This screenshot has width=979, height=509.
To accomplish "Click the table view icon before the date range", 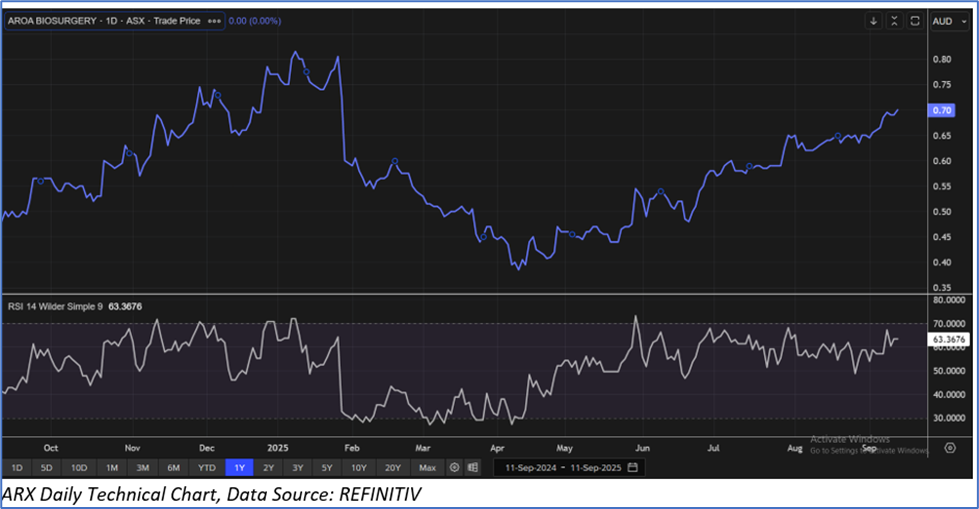I will coord(473,467).
